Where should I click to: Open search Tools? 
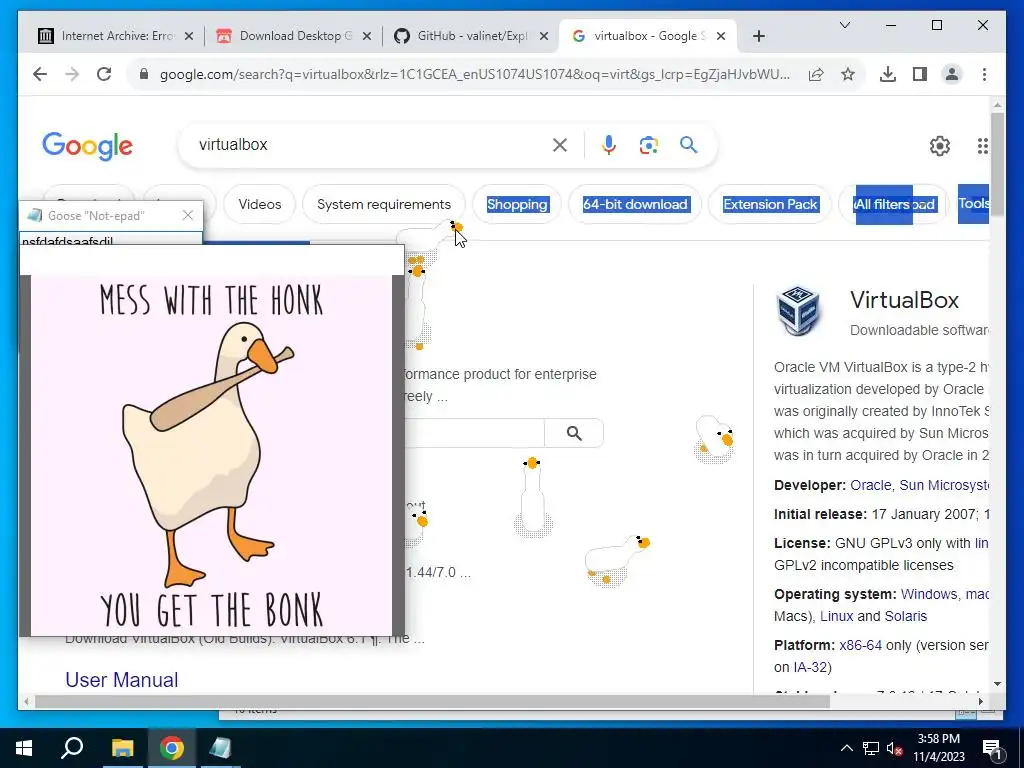click(x=973, y=204)
